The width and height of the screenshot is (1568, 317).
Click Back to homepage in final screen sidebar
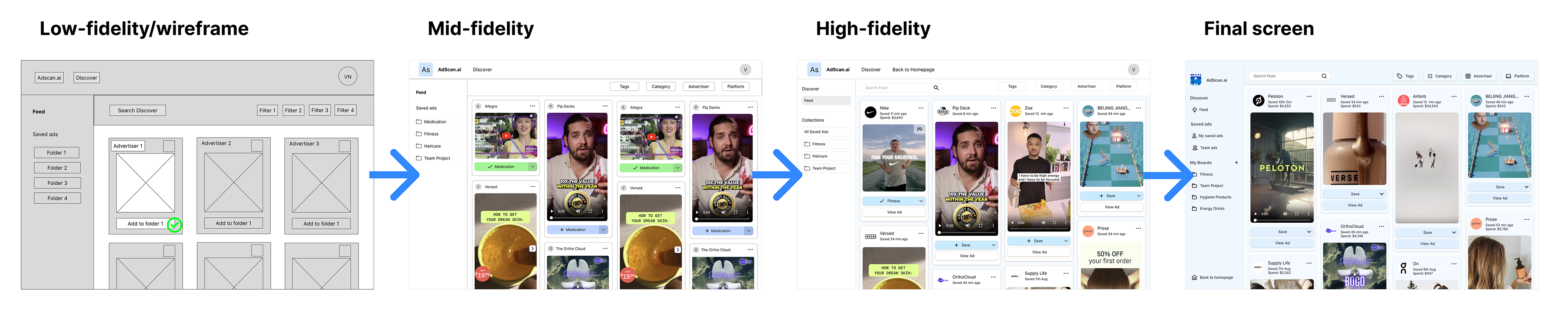tap(1212, 277)
